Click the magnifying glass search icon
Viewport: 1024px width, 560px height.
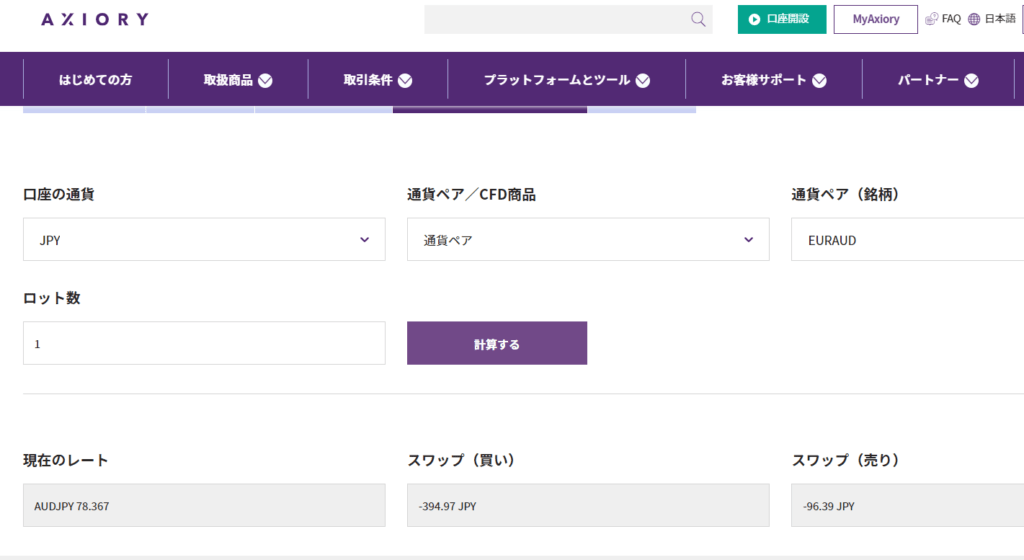coord(698,19)
